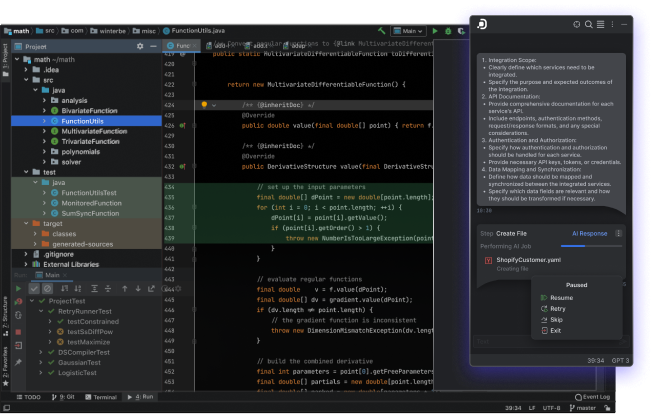This screenshot has width=654, height=414.
Task: Sort tests alphabetically in Run toolbar
Action: [64, 289]
